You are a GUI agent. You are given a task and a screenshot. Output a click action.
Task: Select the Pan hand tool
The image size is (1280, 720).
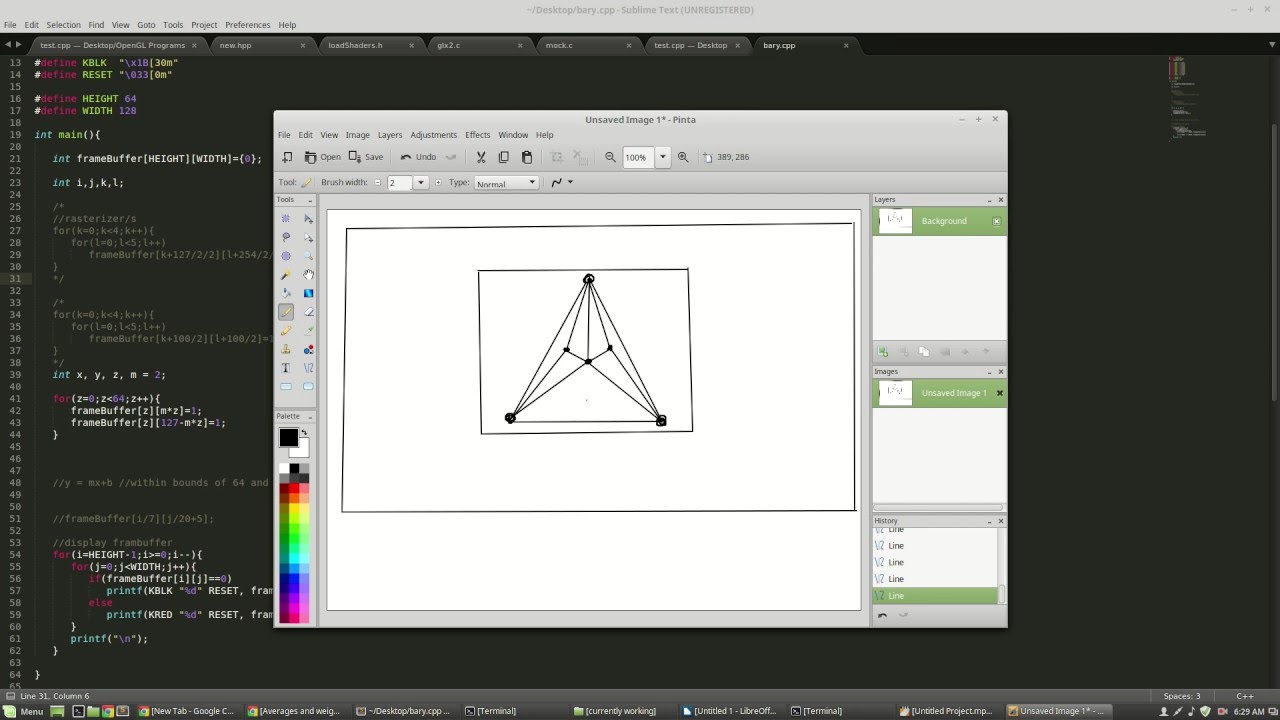308,274
